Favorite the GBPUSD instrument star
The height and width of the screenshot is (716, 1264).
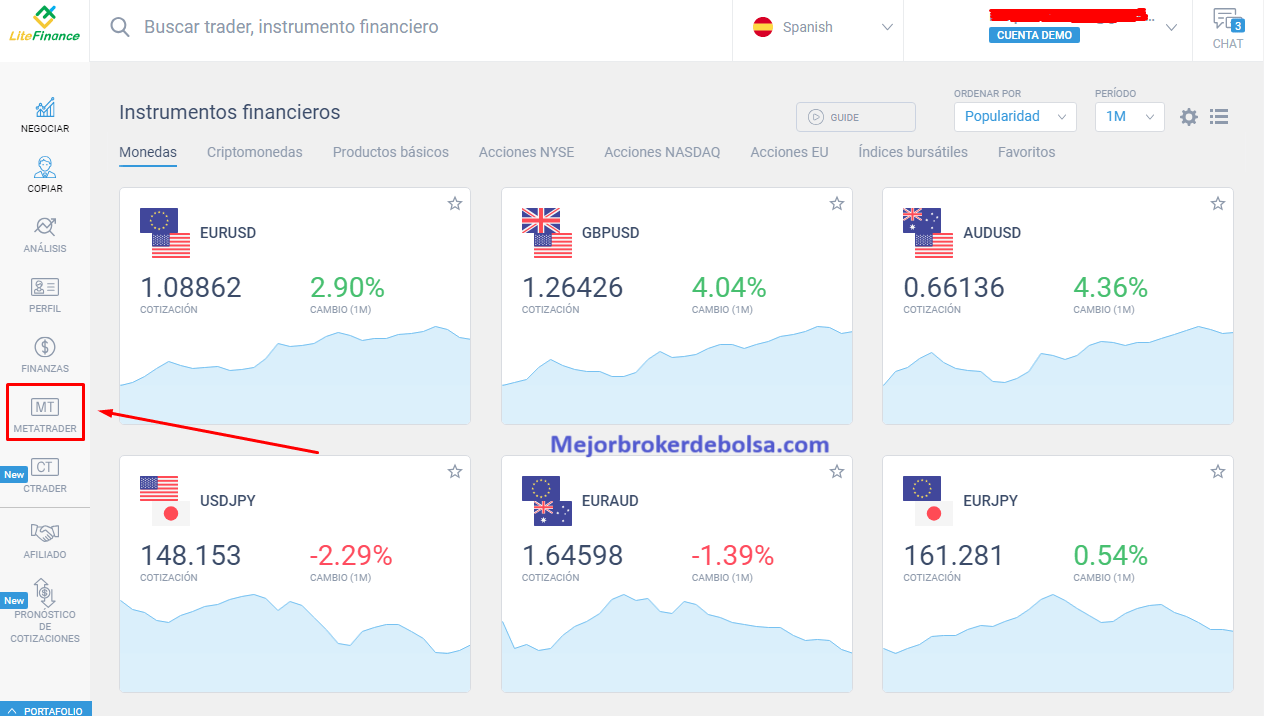[837, 204]
